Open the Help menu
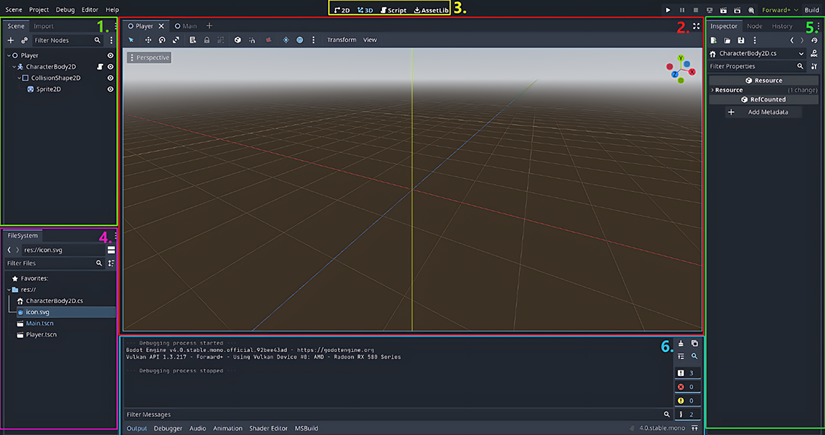Screen dimensions: 825x435 tap(112, 10)
